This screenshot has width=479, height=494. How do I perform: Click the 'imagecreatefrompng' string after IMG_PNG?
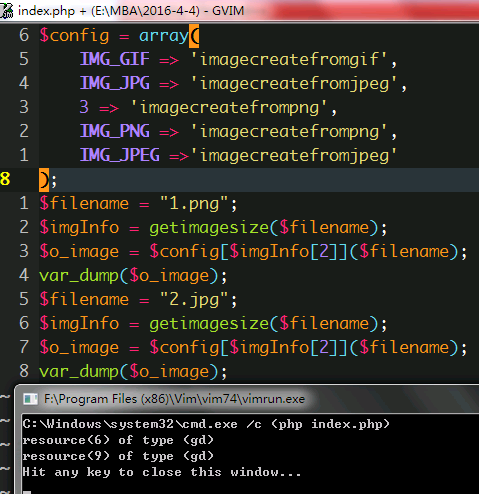click(289, 131)
